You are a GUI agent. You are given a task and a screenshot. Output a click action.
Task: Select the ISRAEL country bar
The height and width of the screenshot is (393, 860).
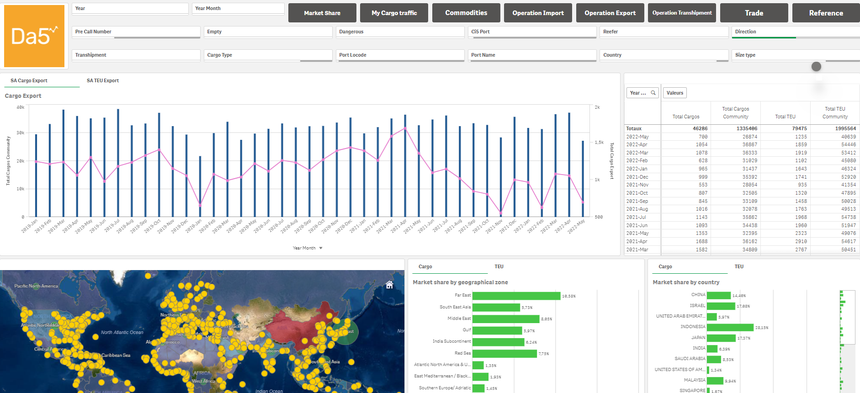[x=721, y=306]
